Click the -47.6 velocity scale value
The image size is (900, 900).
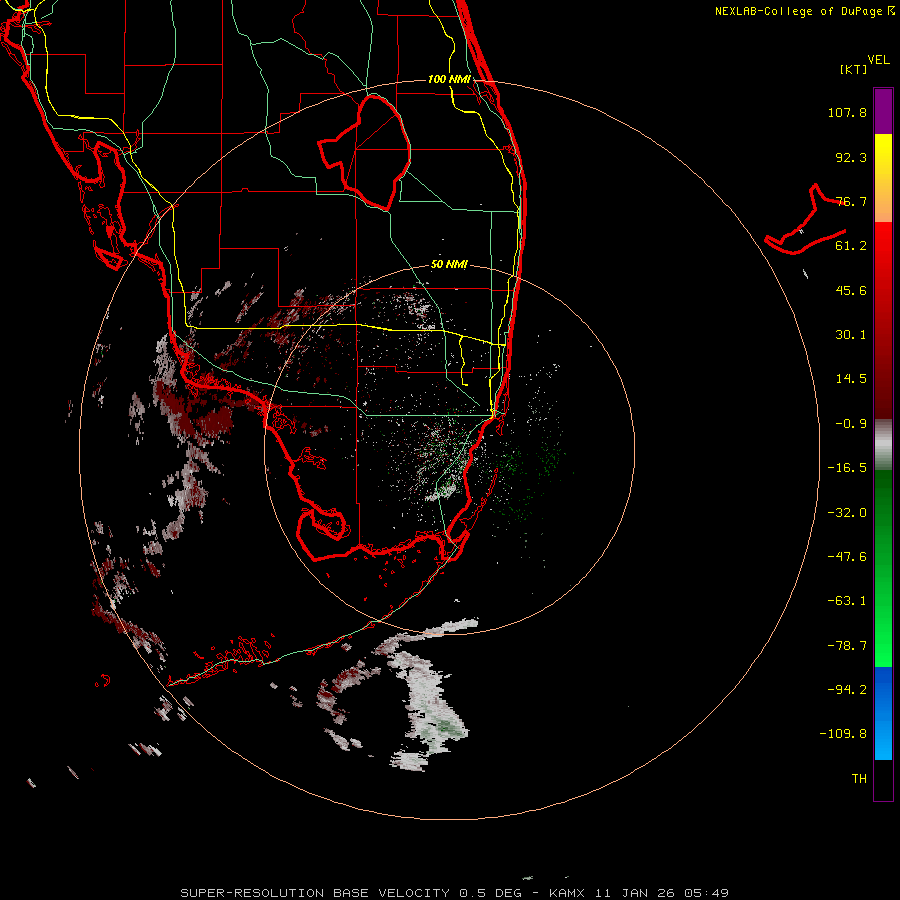pyautogui.click(x=847, y=557)
